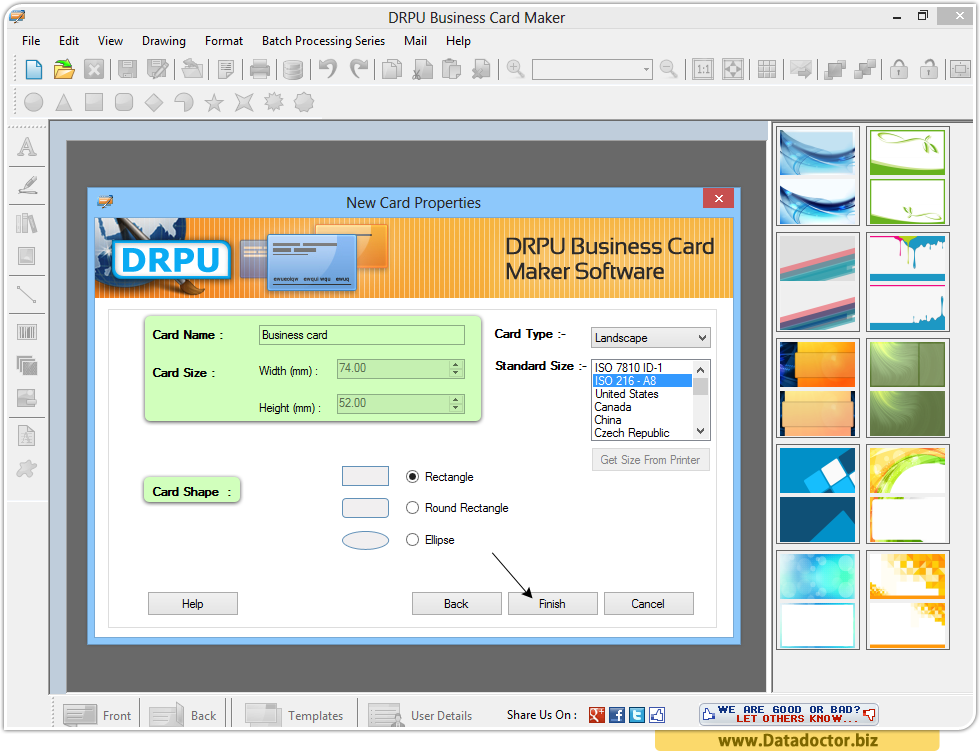Click the Height (mm) field
The width and height of the screenshot is (980, 751).
coord(400,404)
